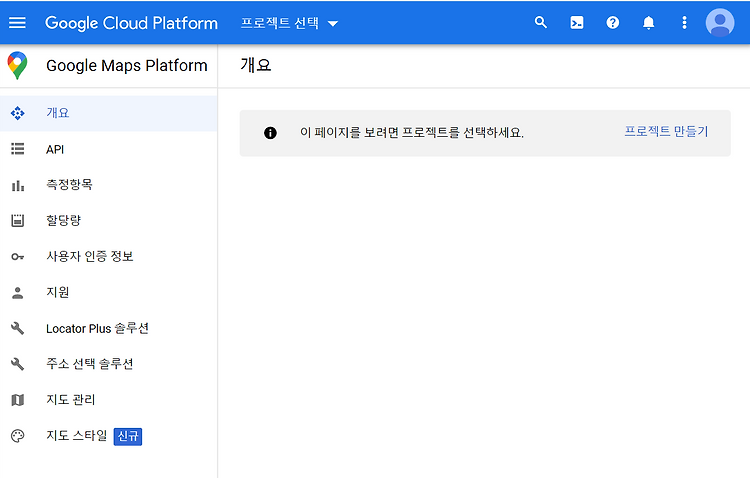Click the 할당량 quota icon
Viewport: 750px width, 478px height.
tap(18, 221)
